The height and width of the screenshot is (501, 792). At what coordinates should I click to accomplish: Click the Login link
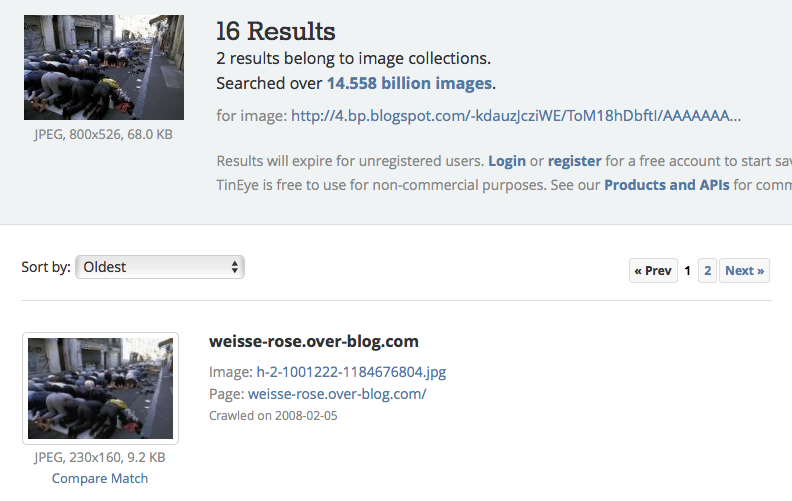tap(507, 161)
